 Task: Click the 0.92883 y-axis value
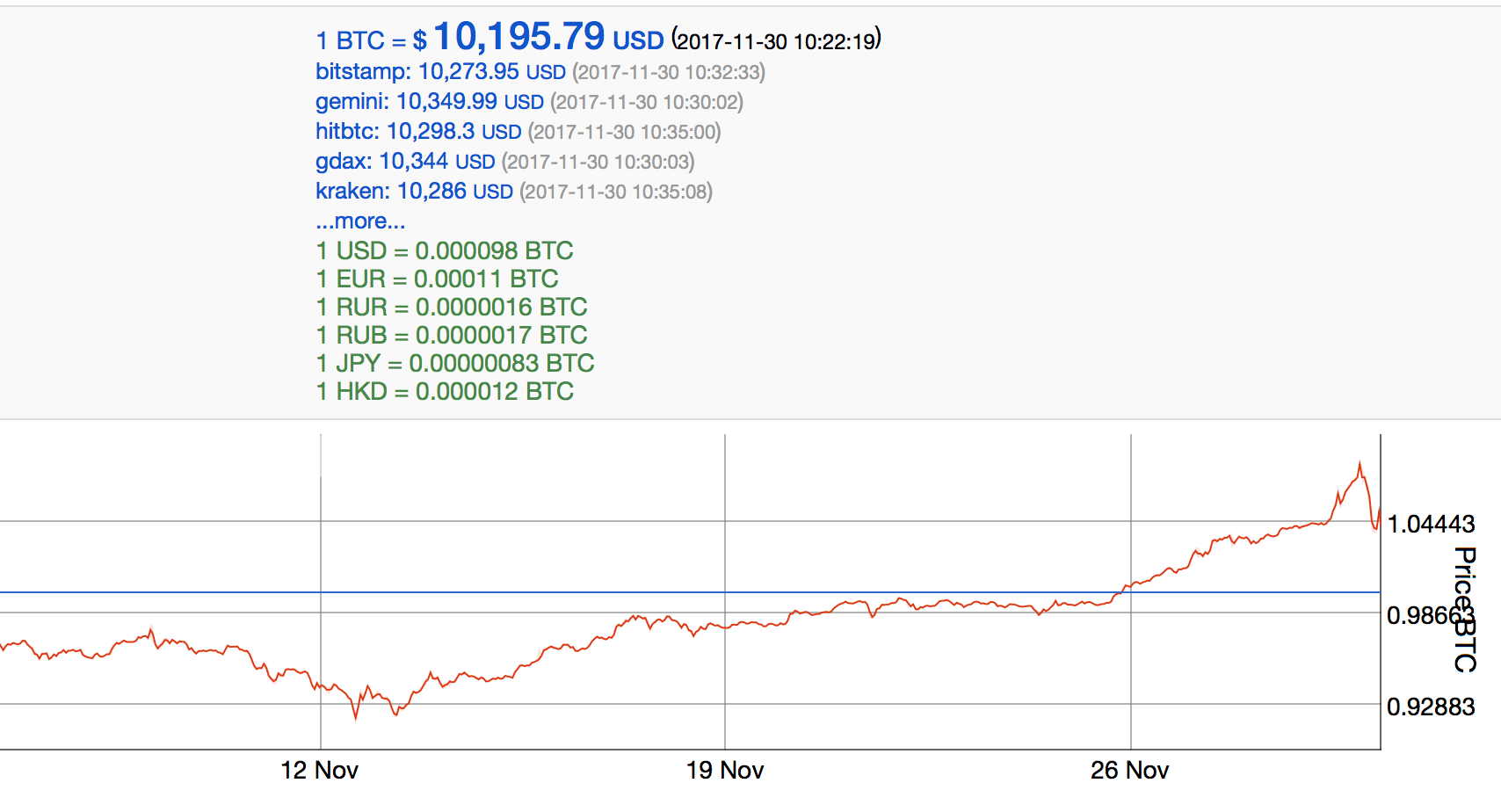[x=1431, y=707]
